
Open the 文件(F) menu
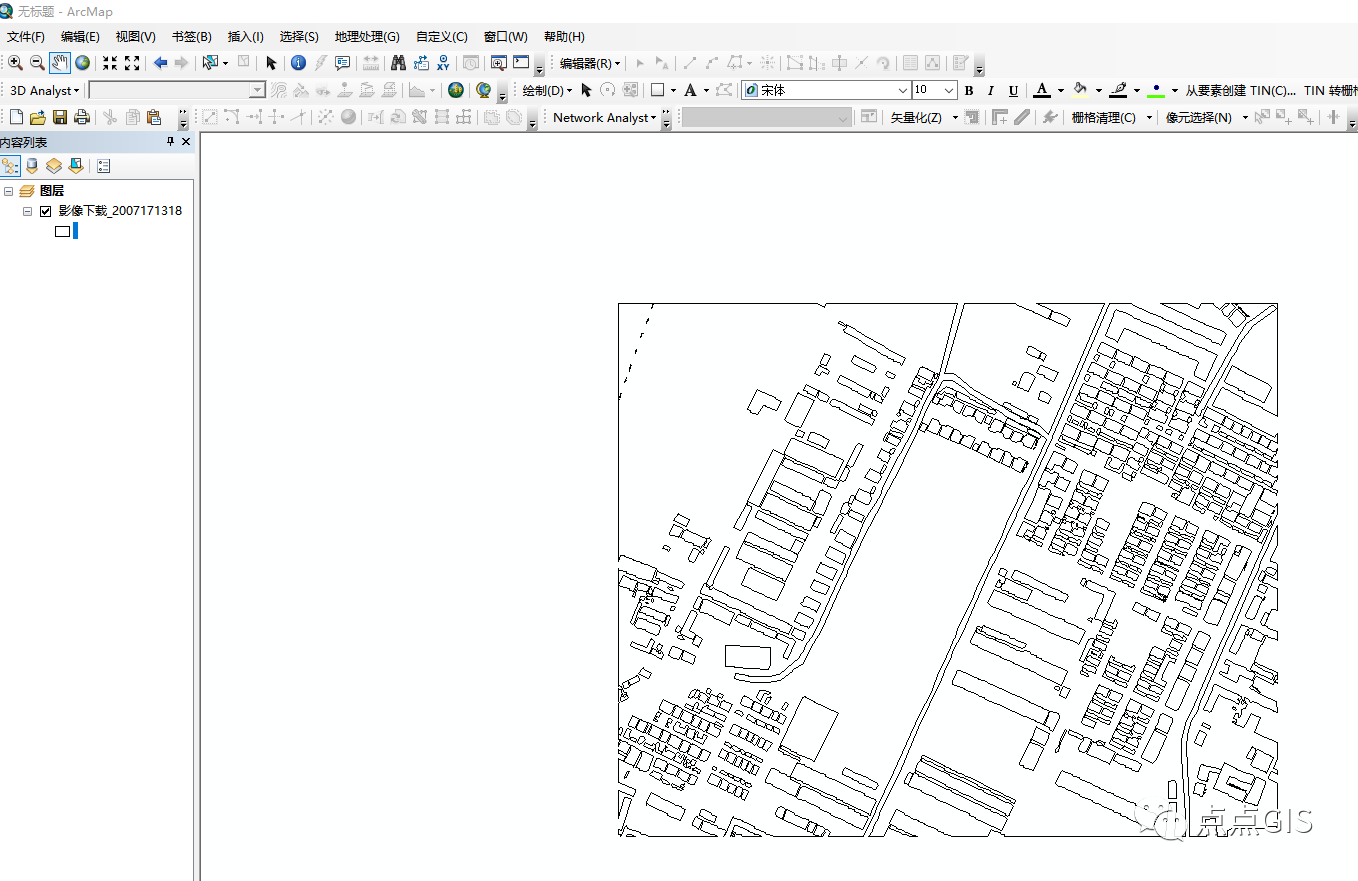(x=26, y=37)
